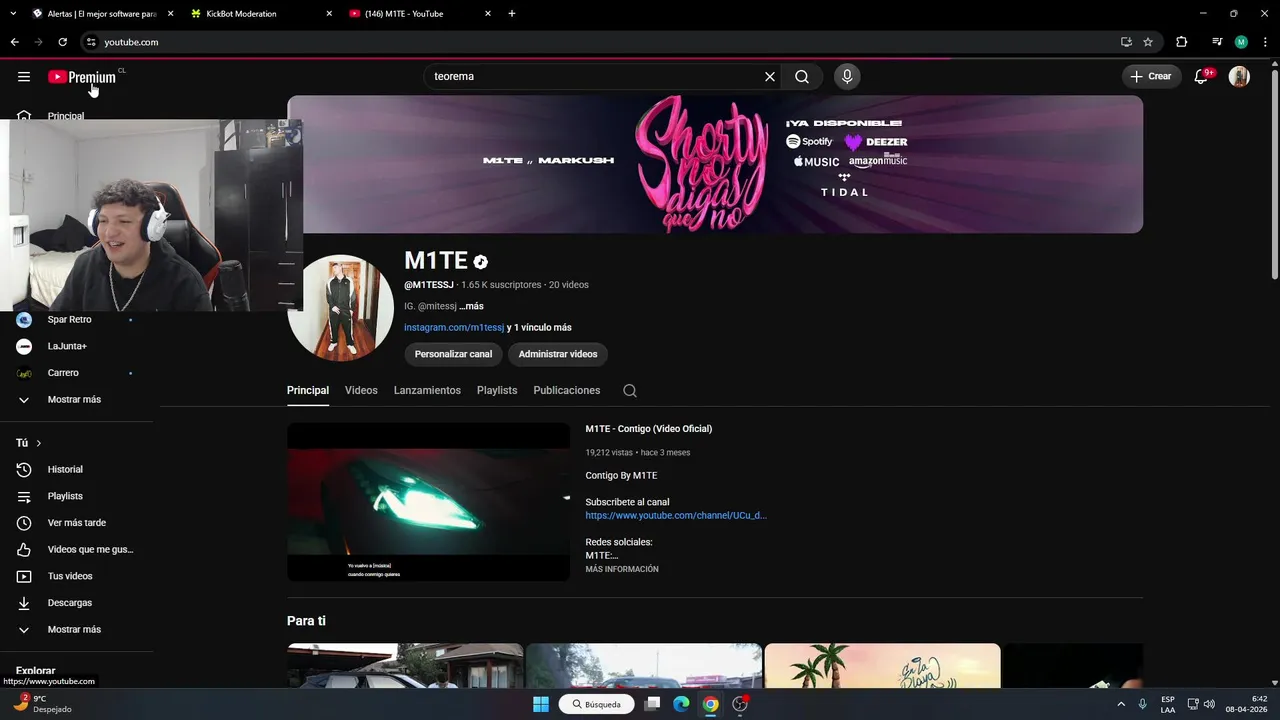Select the channel Playlists tab
This screenshot has height=720, width=1280.
point(497,390)
